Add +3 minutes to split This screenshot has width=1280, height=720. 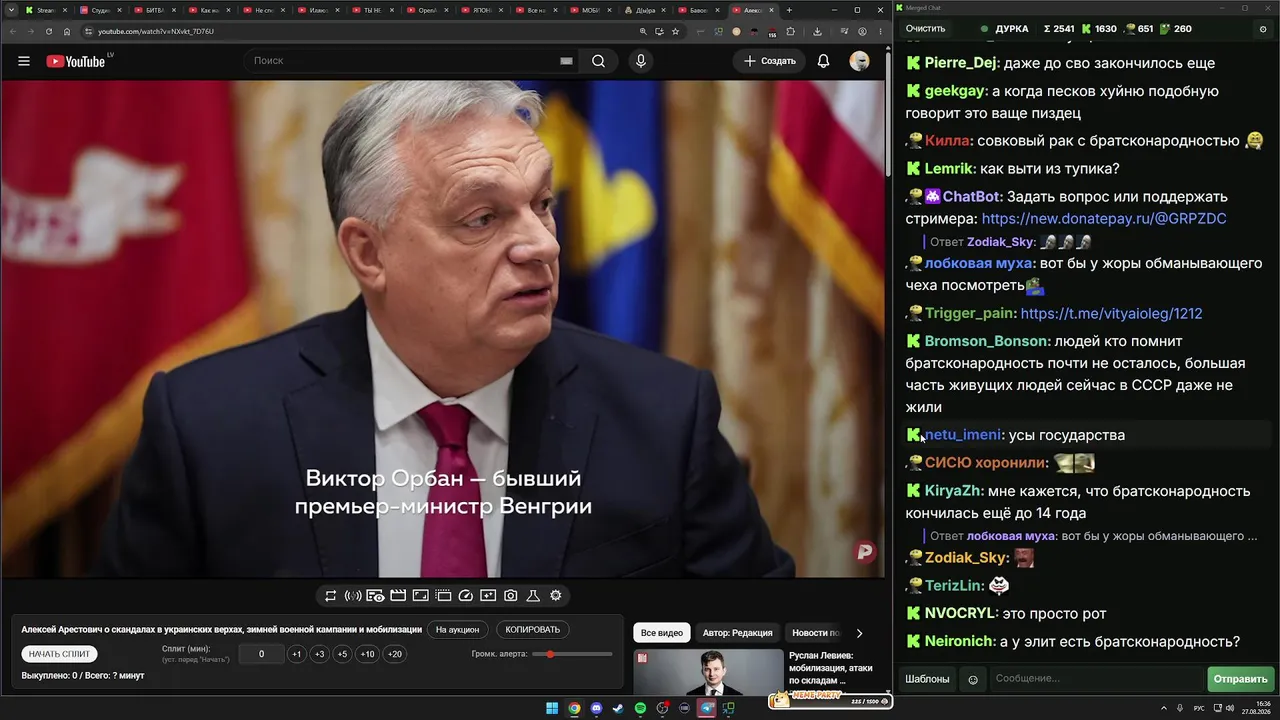[319, 654]
